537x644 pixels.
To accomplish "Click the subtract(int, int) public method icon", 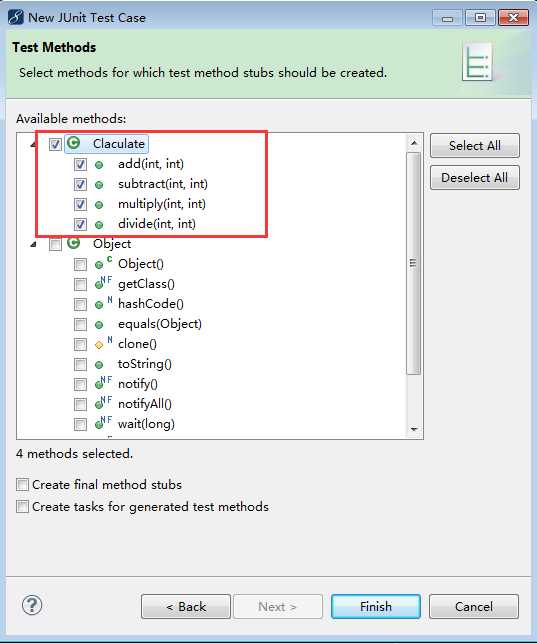I will (x=99, y=185).
